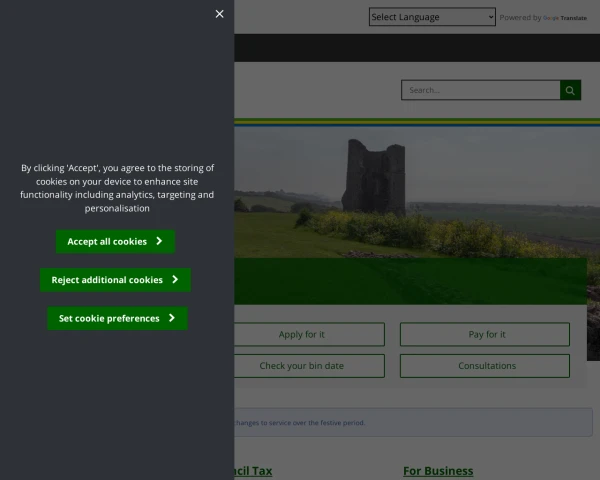Open the Apply for it link

click(x=309, y=335)
